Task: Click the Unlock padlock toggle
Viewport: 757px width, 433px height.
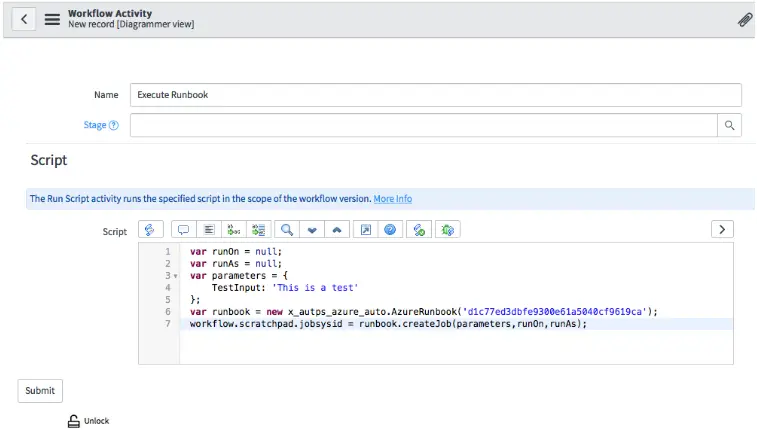Action: pos(74,421)
